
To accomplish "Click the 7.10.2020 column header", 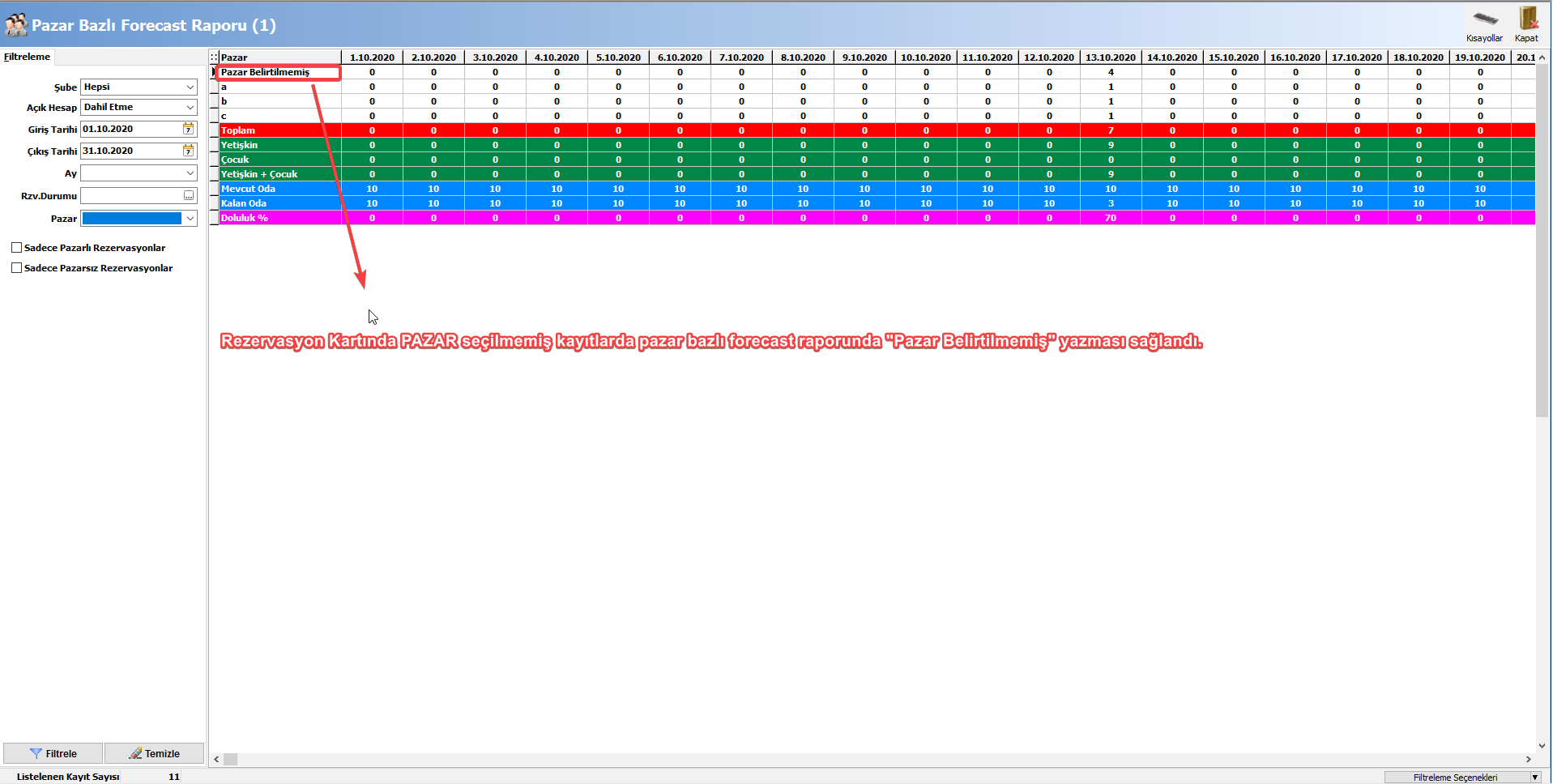I will (741, 58).
